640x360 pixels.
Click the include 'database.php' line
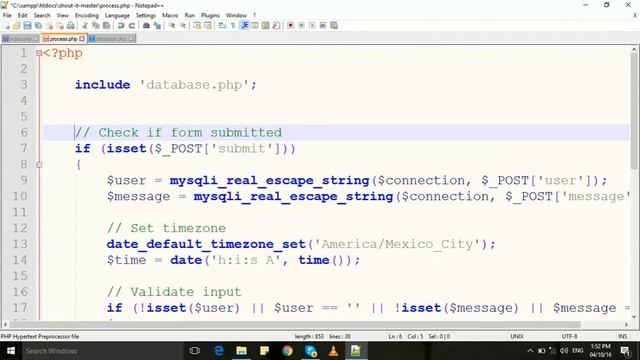(x=165, y=85)
